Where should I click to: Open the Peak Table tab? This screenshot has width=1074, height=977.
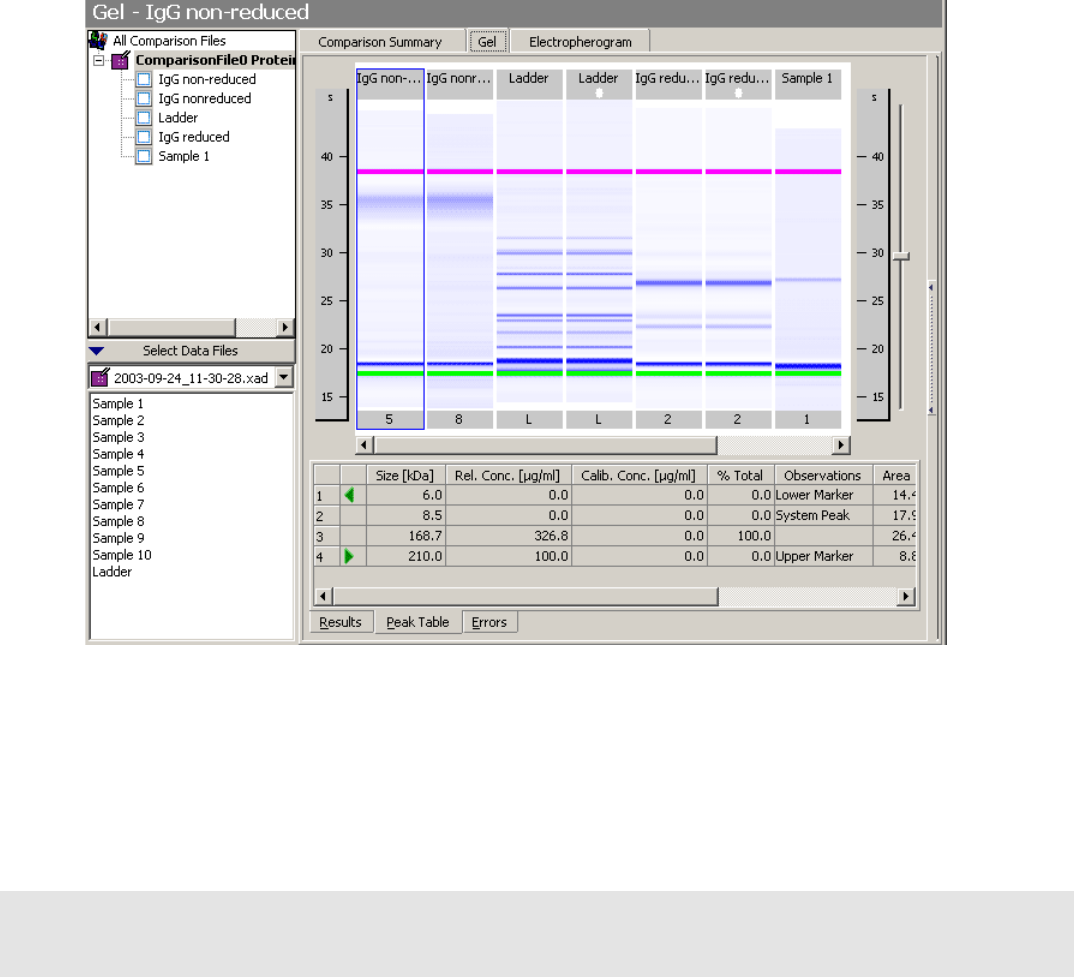click(418, 622)
